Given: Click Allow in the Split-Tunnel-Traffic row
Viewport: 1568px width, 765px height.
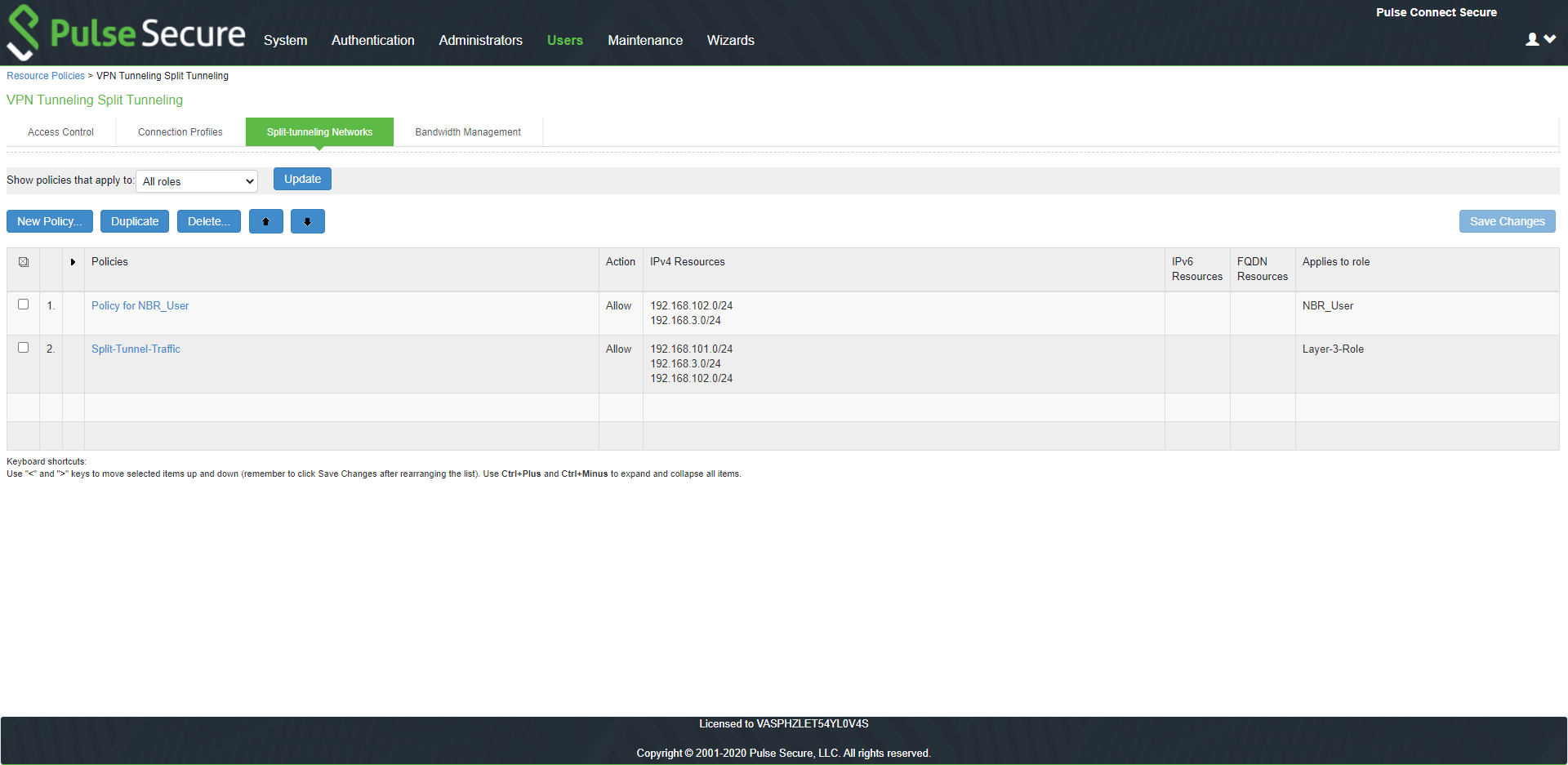Looking at the screenshot, I should (619, 349).
